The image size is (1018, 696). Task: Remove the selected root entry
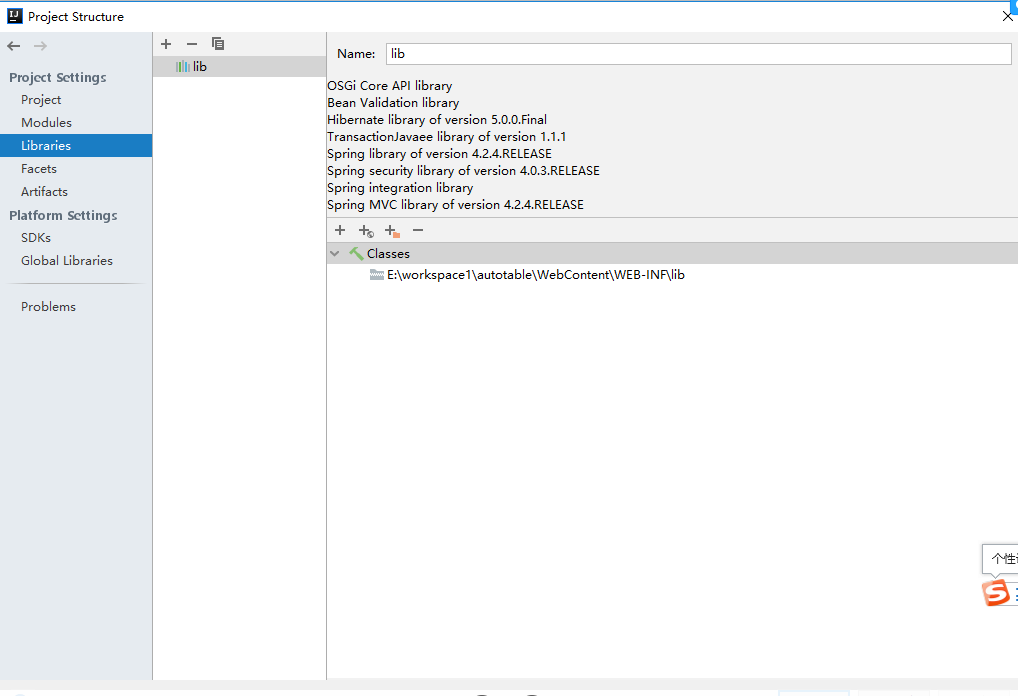(x=418, y=230)
